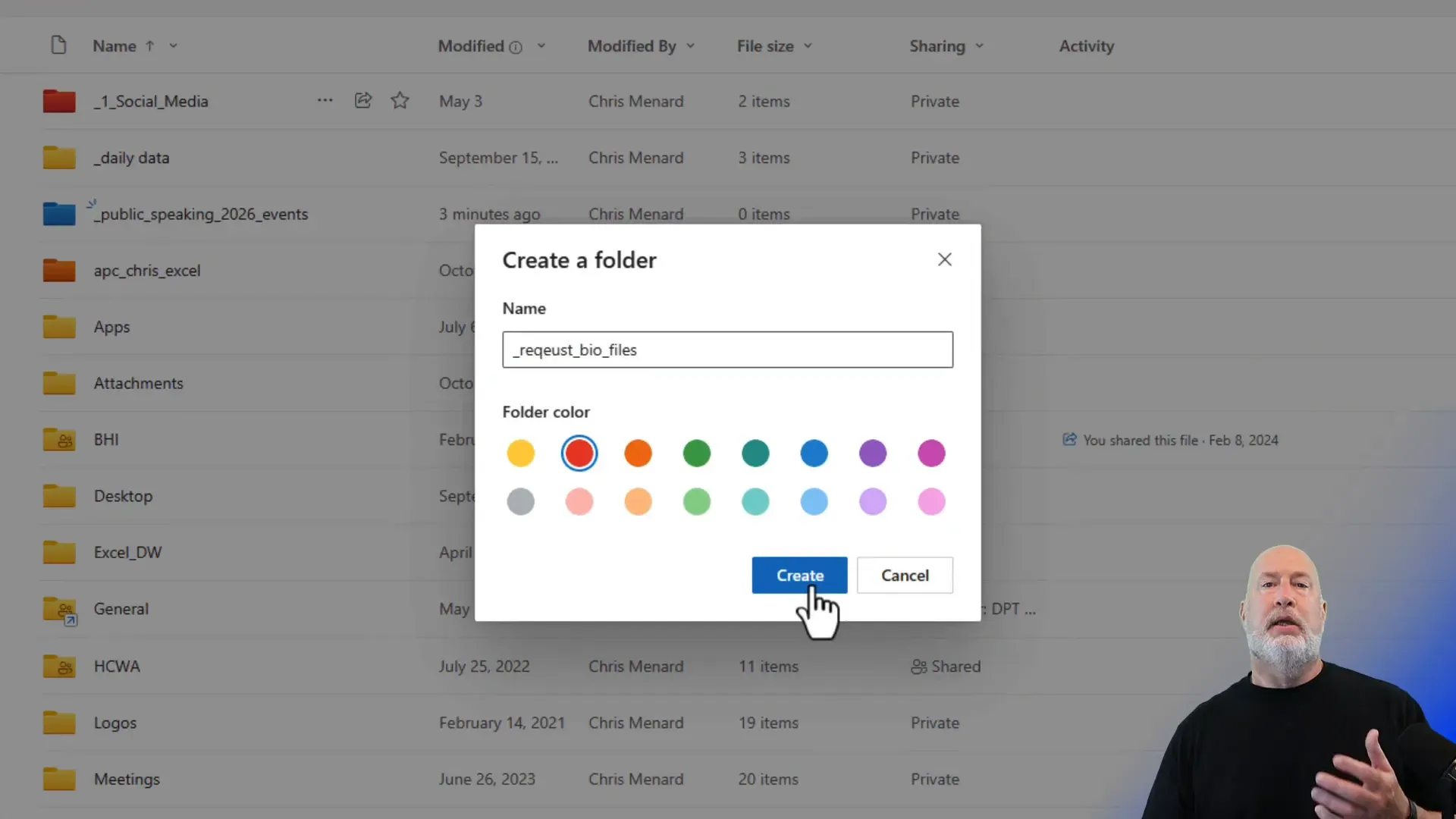Image resolution: width=1456 pixels, height=819 pixels.
Task: Open the apc_chris_excel folder icon
Action: coord(59,270)
